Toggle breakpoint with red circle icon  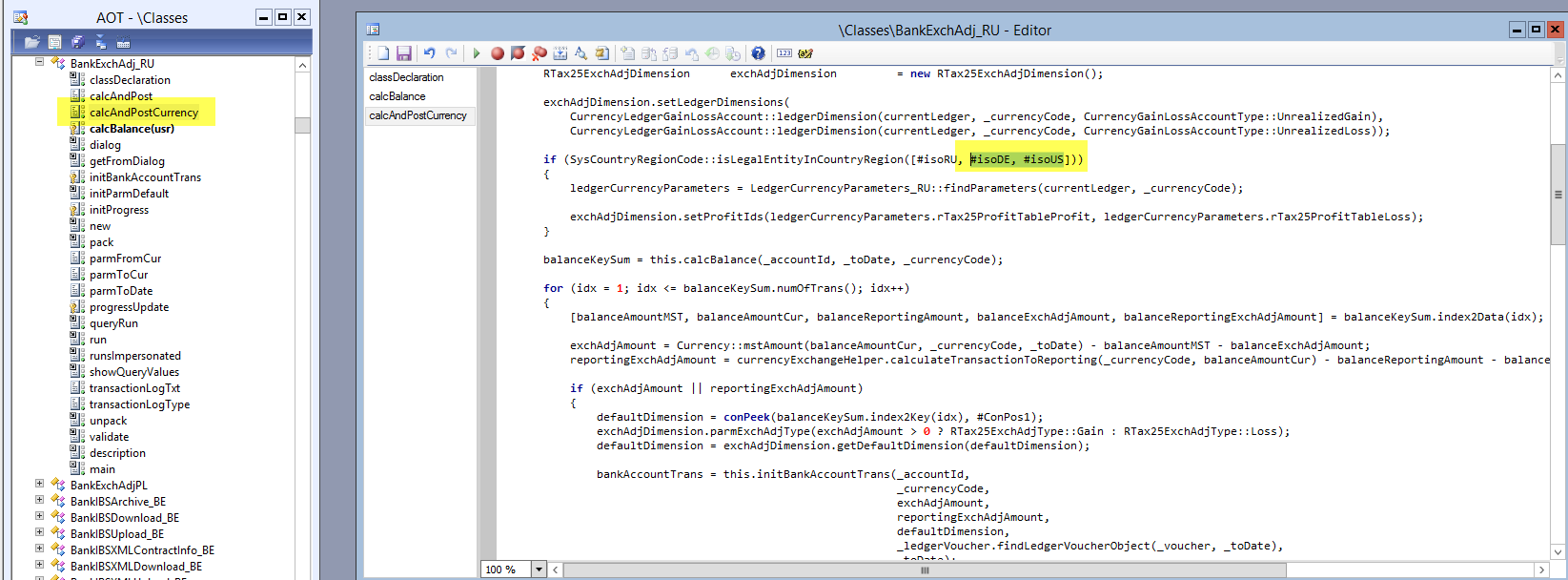pyautogui.click(x=498, y=53)
